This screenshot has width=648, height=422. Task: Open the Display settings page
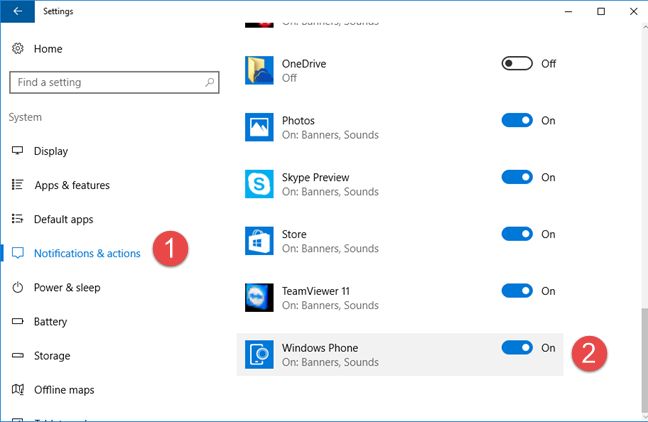pos(51,151)
